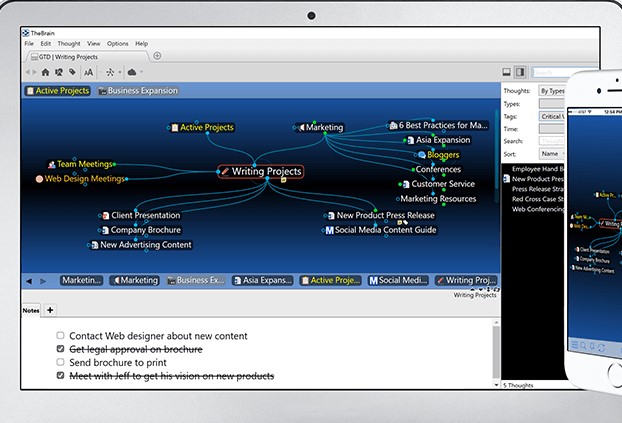Open Writing Proj... in the history bar
622x423 pixels.
[x=466, y=281]
